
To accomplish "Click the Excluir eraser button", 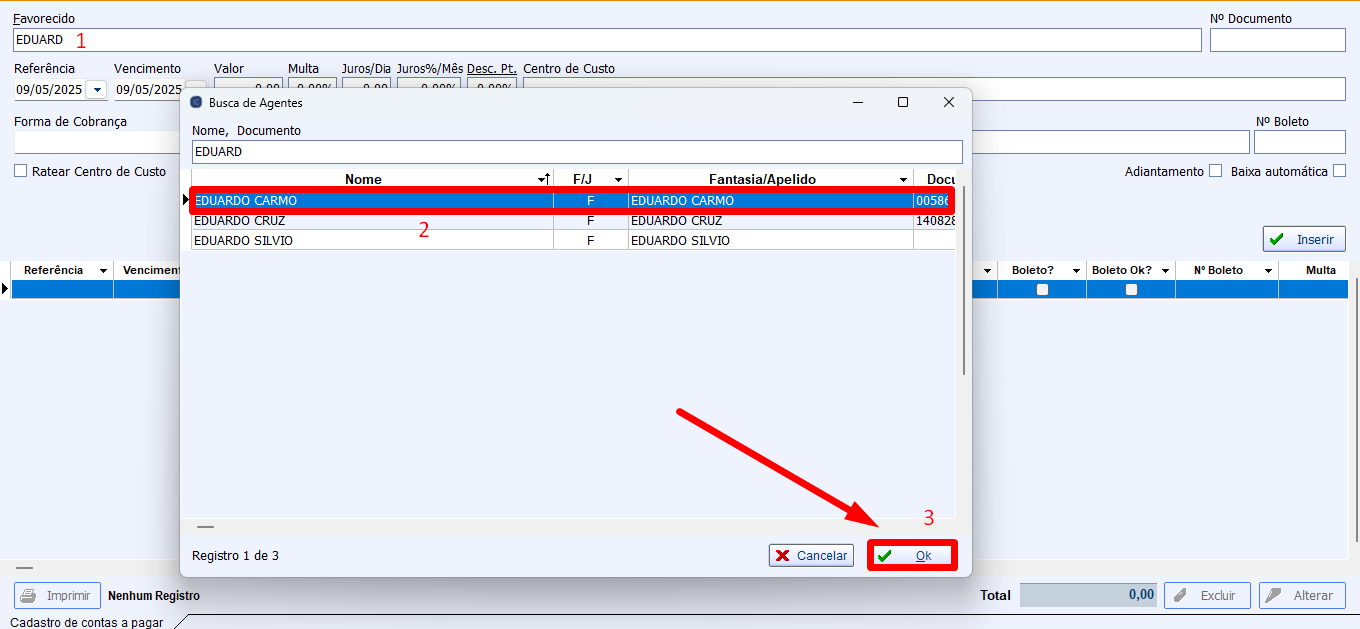I will tap(1207, 595).
